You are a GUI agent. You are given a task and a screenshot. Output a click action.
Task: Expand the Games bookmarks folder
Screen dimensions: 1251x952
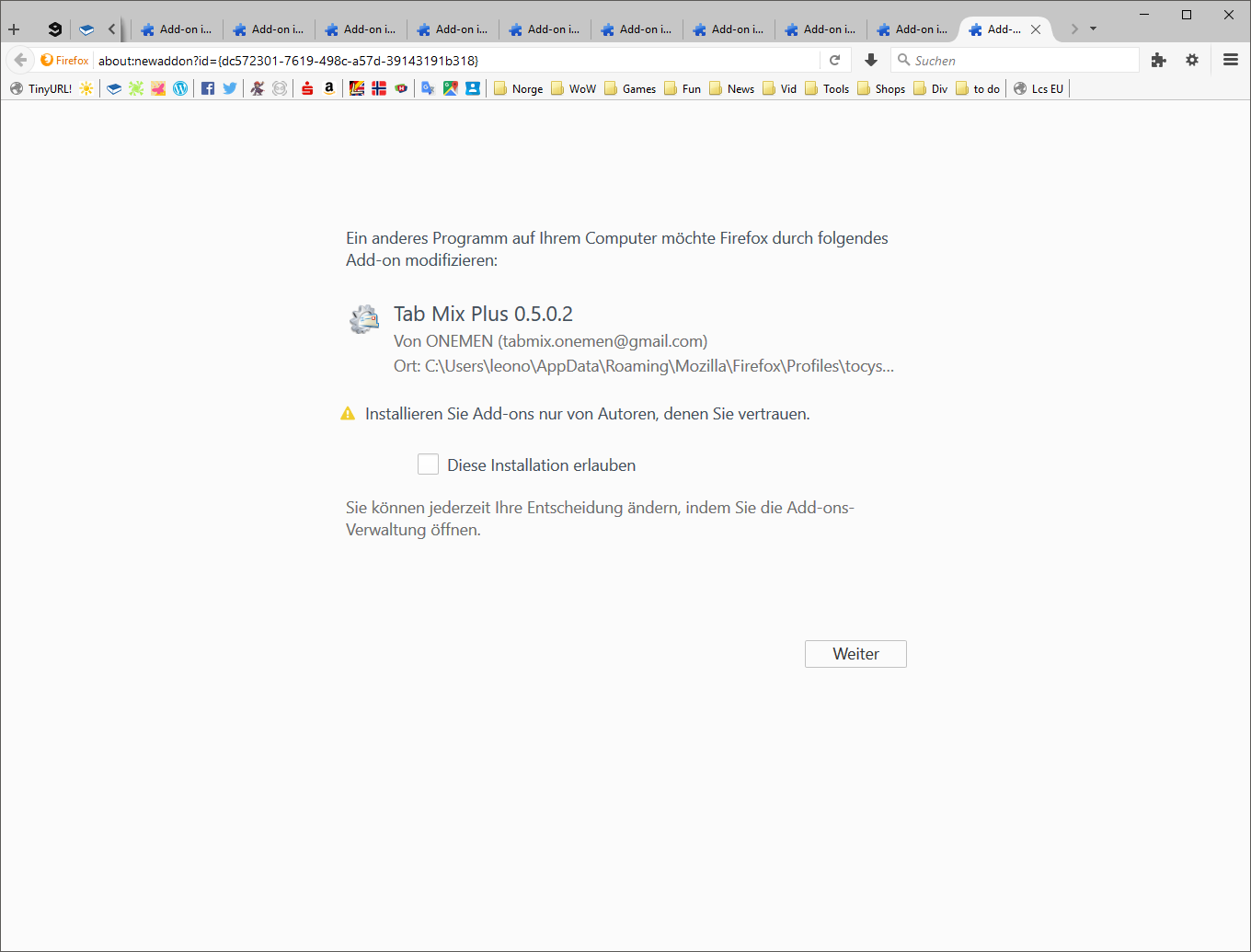630,89
